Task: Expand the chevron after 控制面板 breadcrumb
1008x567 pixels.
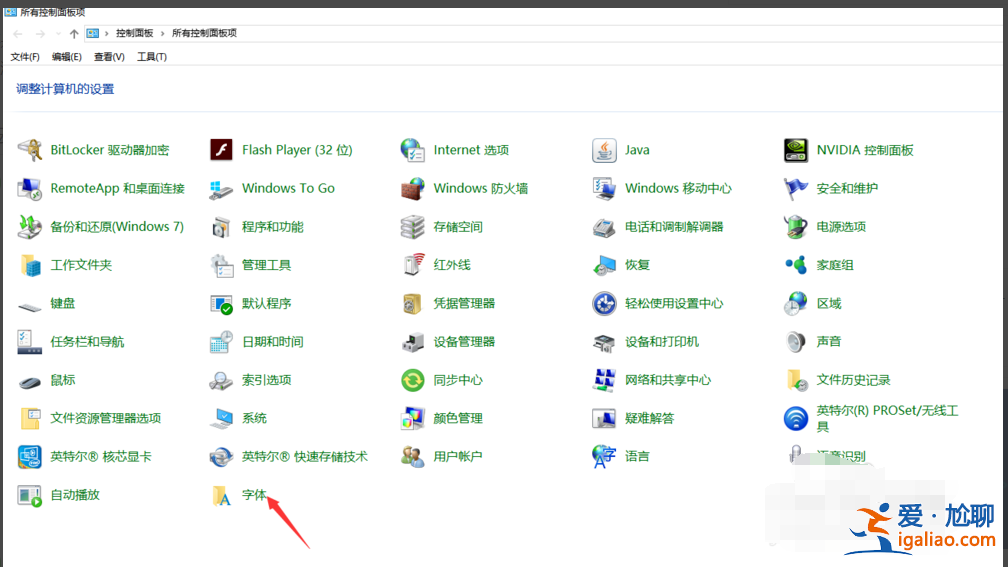Action: coord(162,33)
